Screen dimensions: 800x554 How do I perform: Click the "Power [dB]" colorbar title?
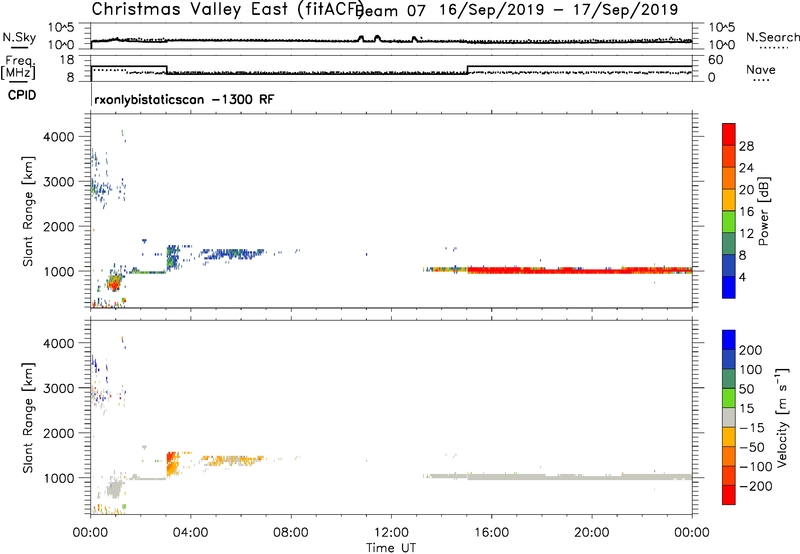click(x=763, y=211)
